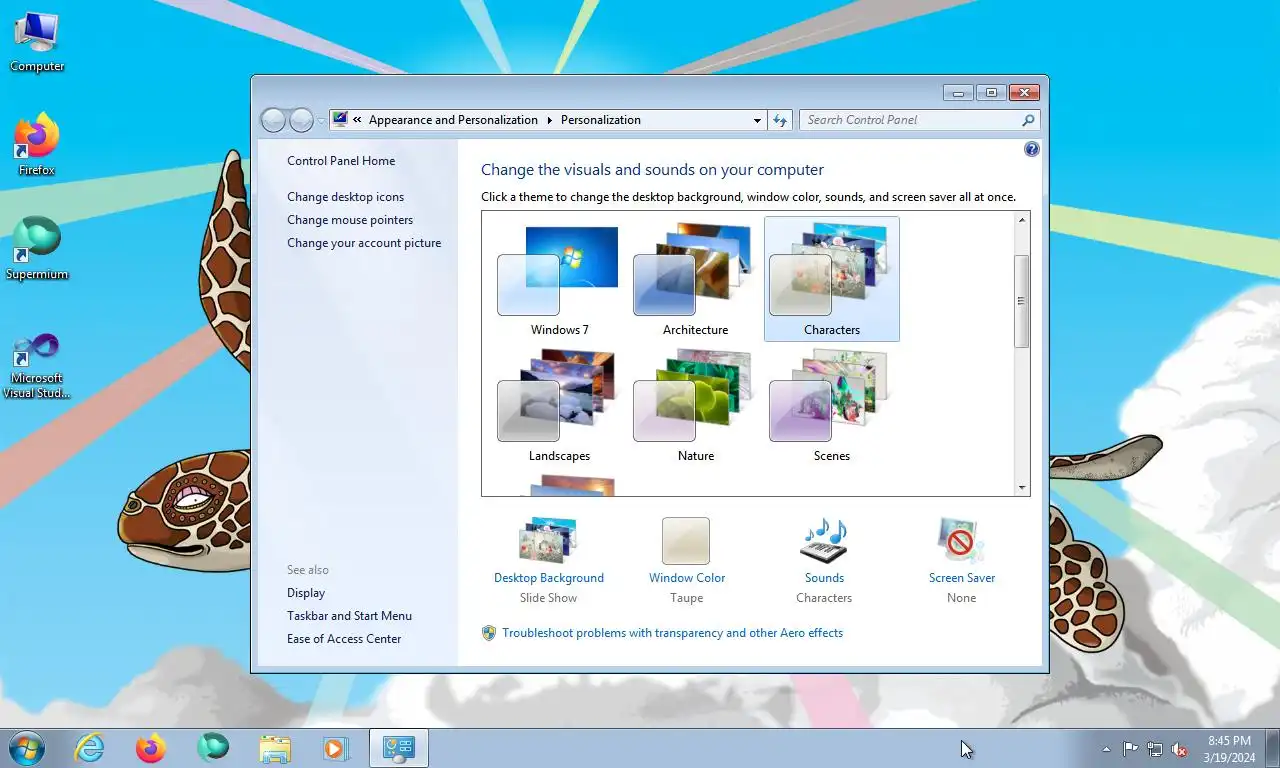The width and height of the screenshot is (1280, 768).
Task: Click the shield icon beside Troubleshoot link
Action: pyautogui.click(x=489, y=633)
